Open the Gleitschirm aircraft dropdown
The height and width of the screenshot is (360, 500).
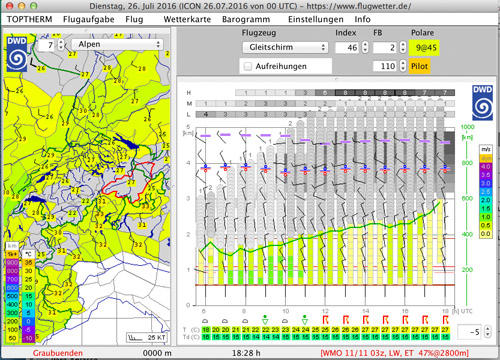pos(285,47)
